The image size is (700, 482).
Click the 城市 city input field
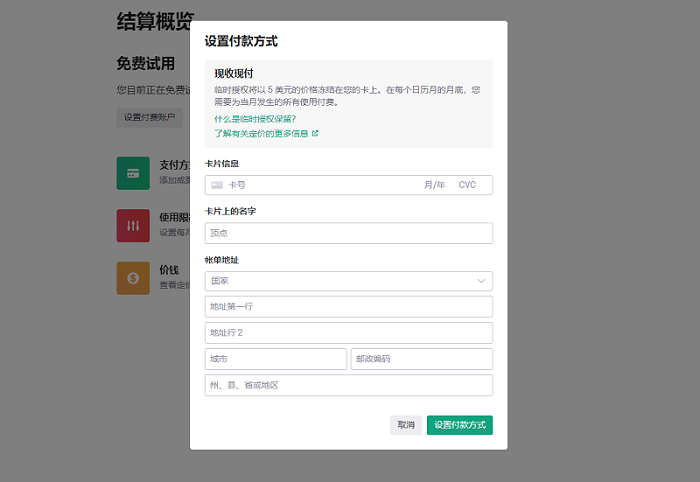(275, 359)
